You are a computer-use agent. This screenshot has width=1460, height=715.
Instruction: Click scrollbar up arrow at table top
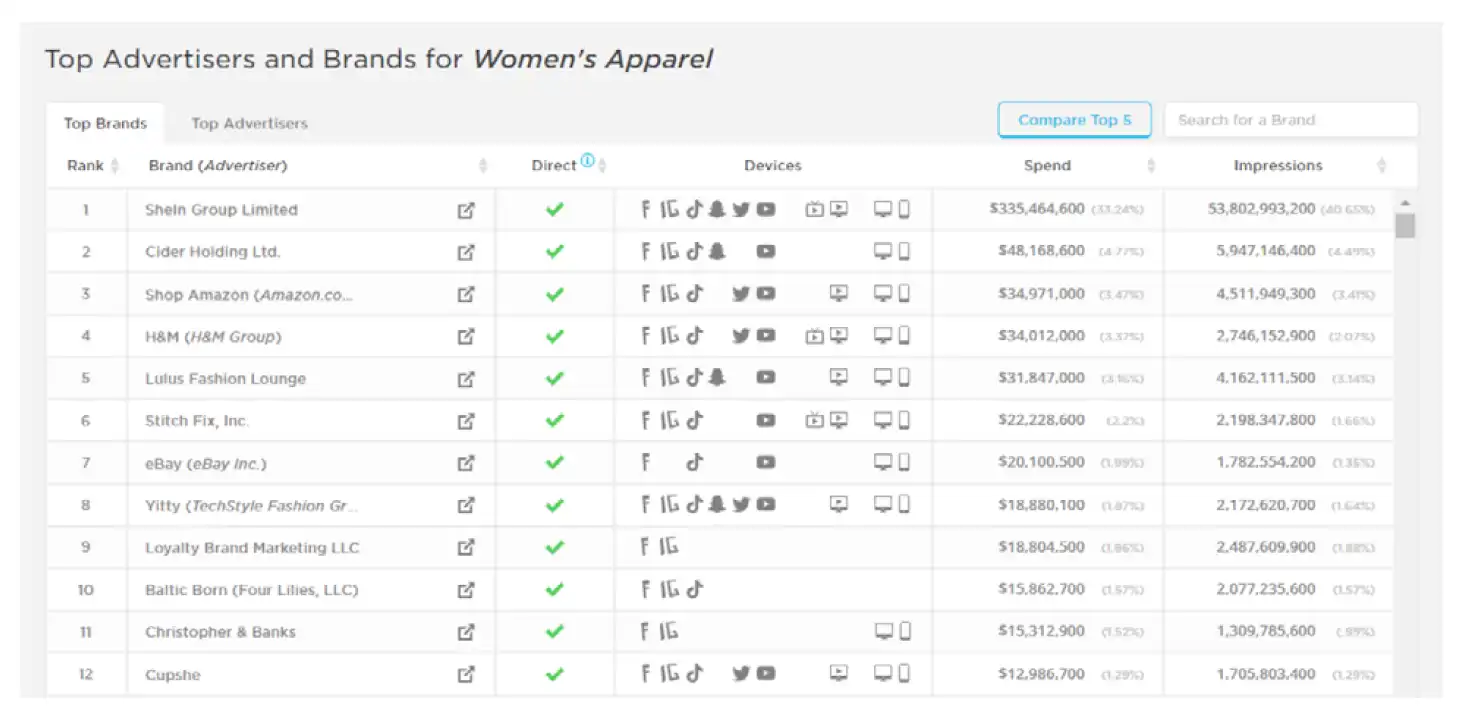click(x=1405, y=203)
